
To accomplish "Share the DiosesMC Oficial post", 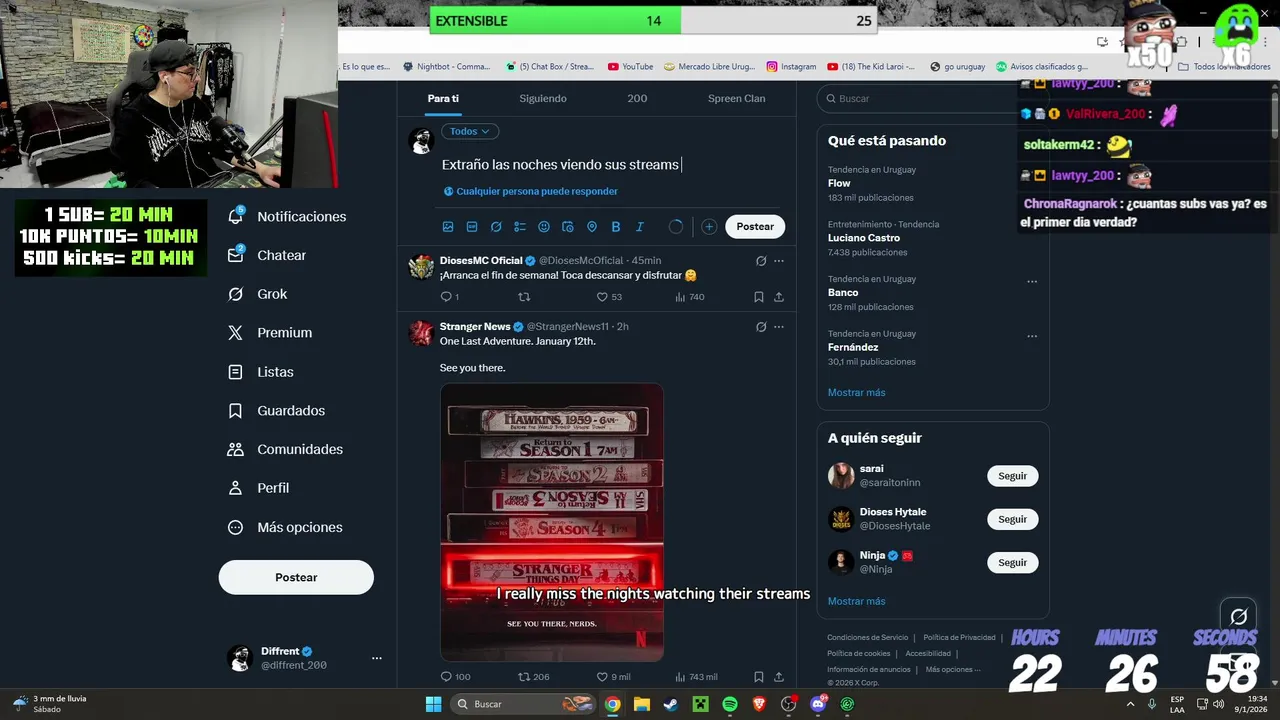I will coord(779,297).
